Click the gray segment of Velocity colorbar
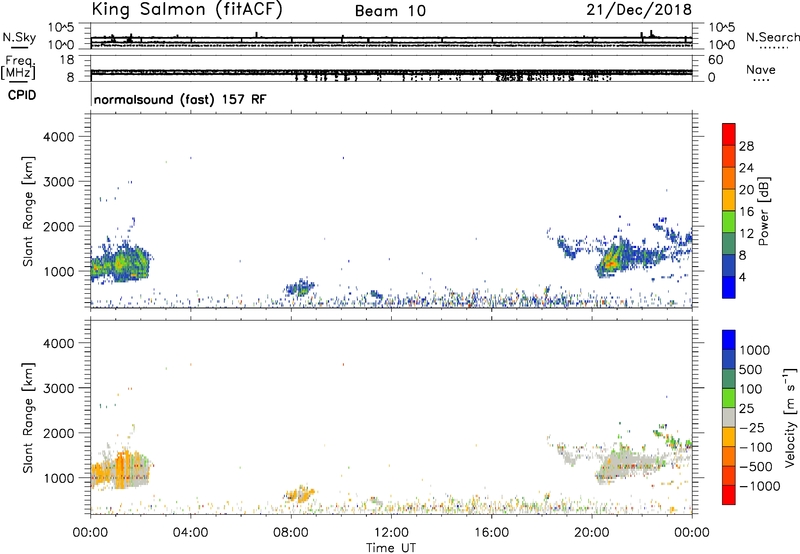Screen dimensions: 800x554 coord(729,418)
